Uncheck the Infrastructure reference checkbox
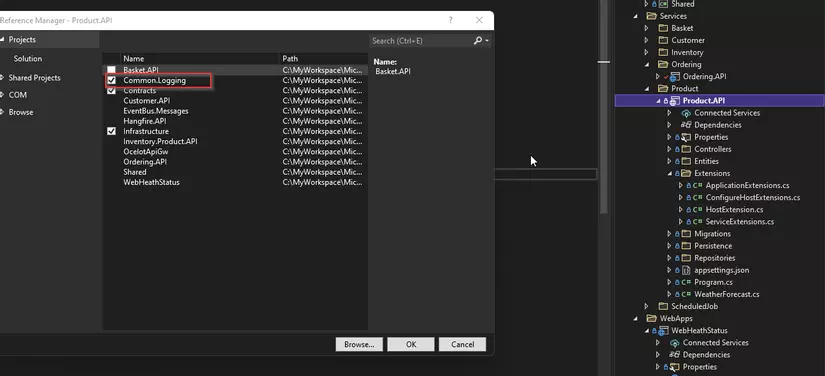 112,131
